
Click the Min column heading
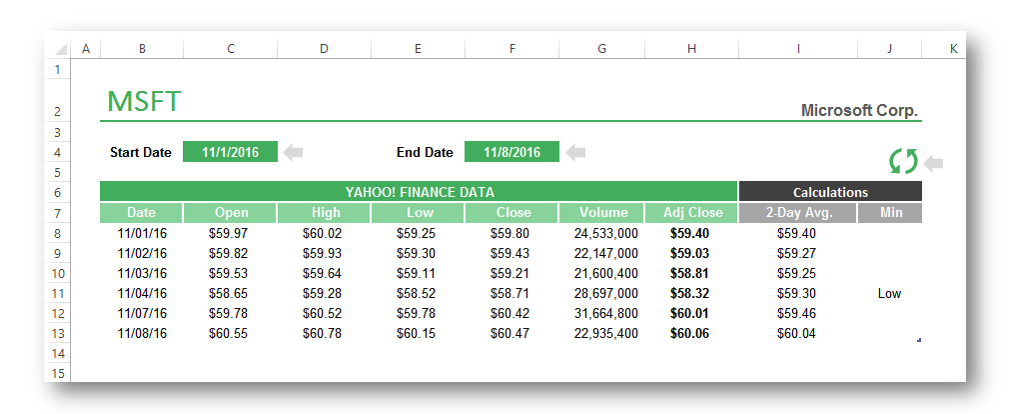pyautogui.click(x=890, y=213)
